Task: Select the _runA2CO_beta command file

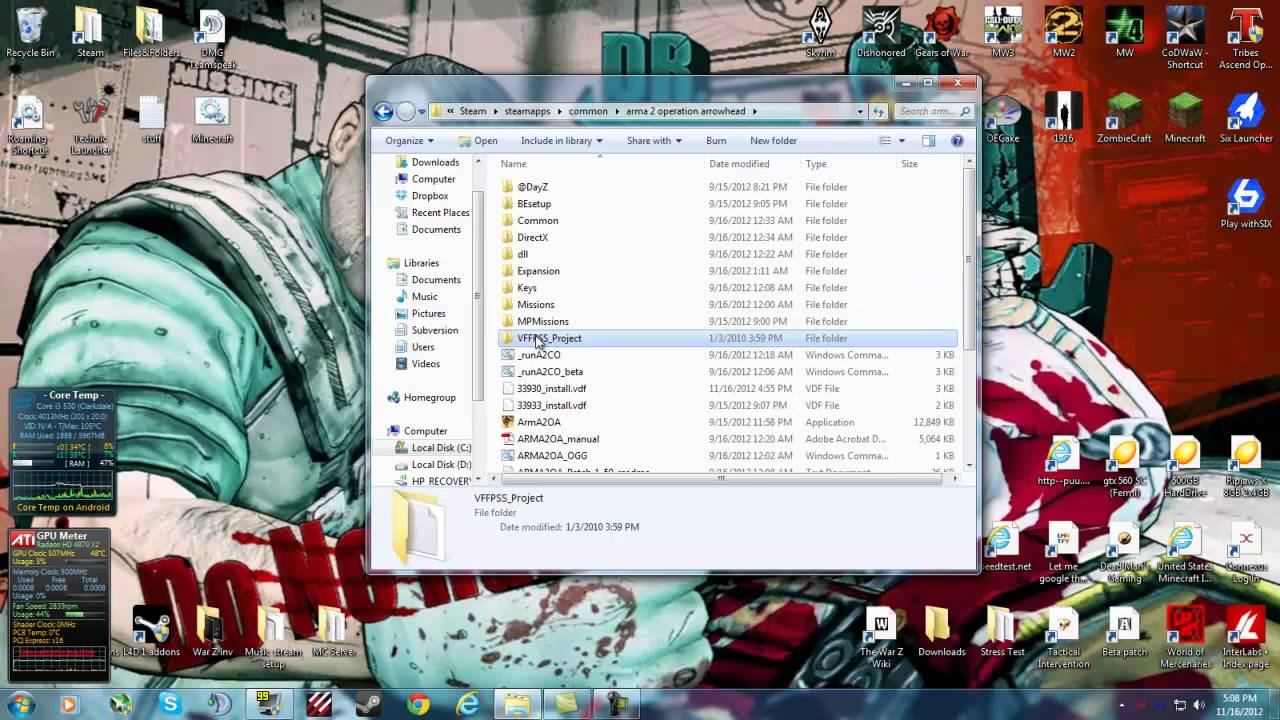Action: (727, 372)
